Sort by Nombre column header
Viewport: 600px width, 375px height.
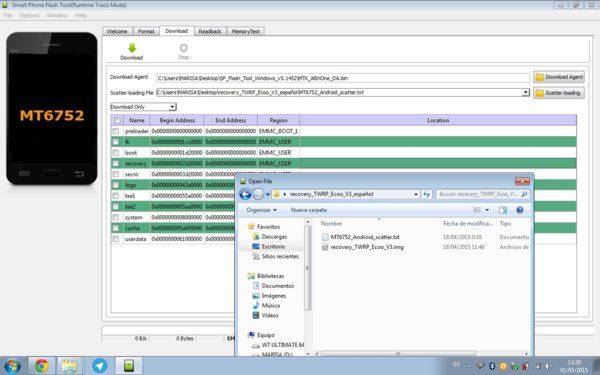pyautogui.click(x=331, y=223)
